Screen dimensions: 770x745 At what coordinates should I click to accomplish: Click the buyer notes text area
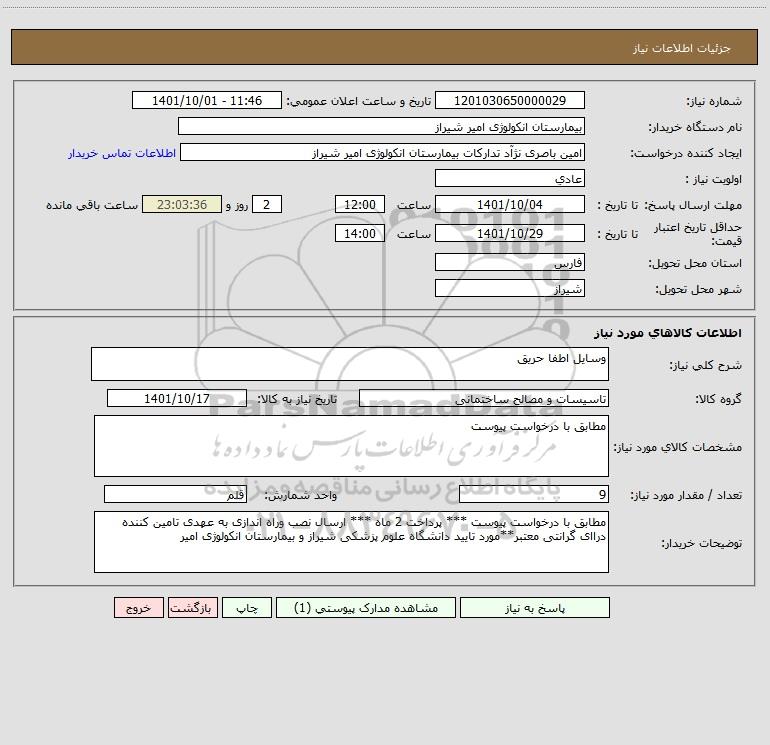click(351, 542)
